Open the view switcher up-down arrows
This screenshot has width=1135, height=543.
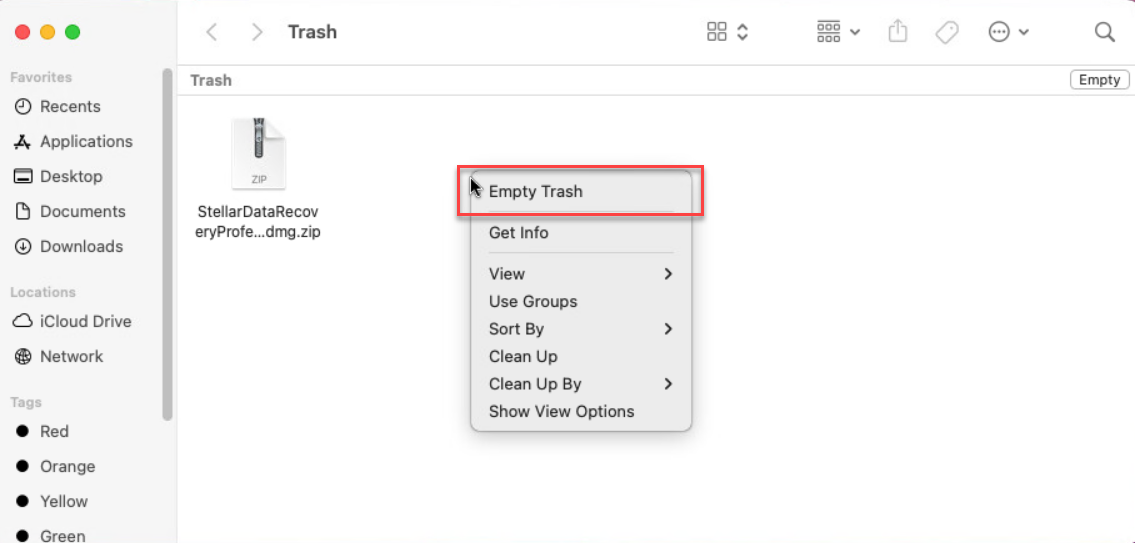(742, 32)
